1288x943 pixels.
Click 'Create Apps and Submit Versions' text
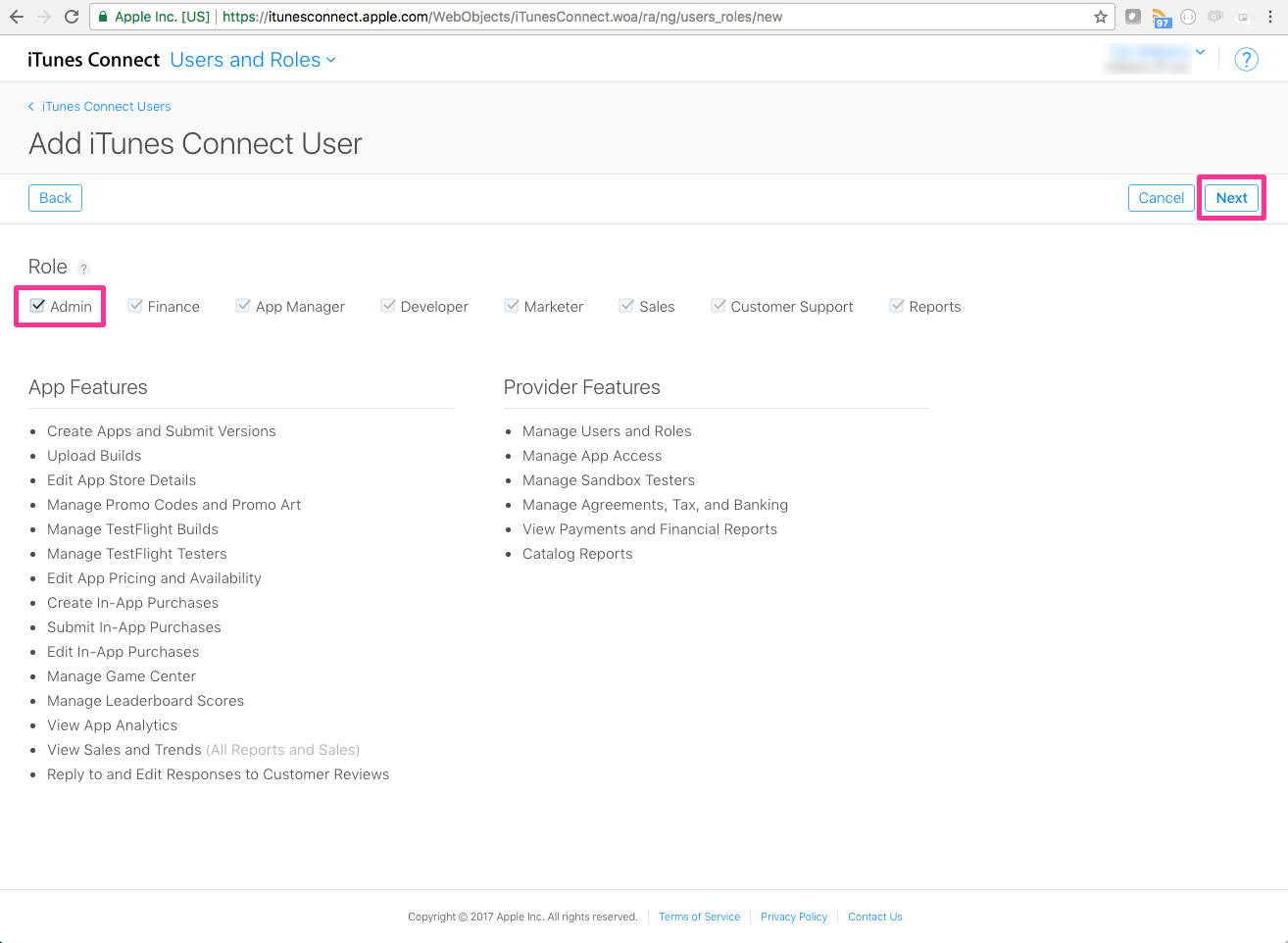pyautogui.click(x=162, y=431)
